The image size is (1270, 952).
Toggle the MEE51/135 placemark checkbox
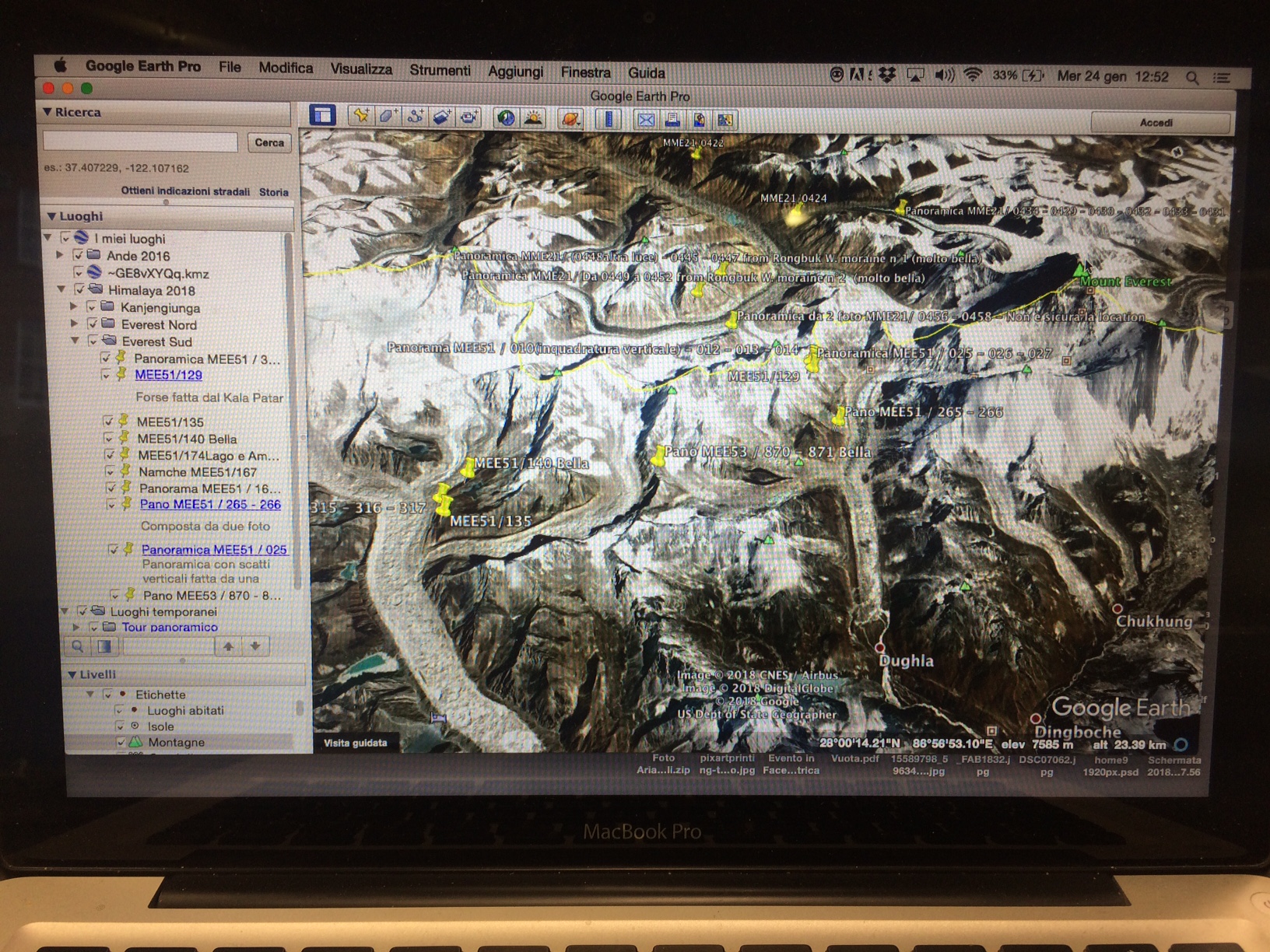pyautogui.click(x=108, y=422)
